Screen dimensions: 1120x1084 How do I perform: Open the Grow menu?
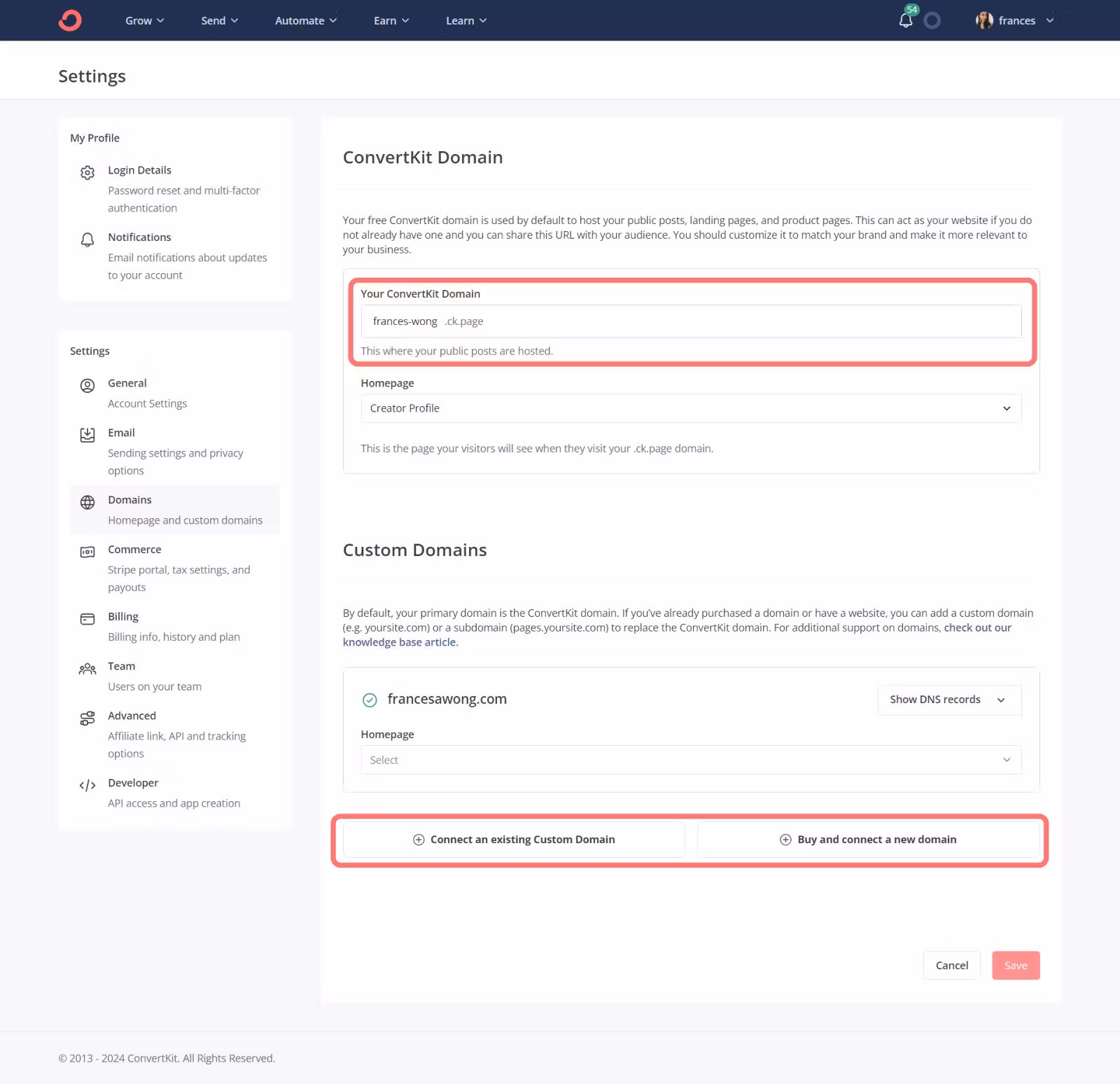click(145, 20)
